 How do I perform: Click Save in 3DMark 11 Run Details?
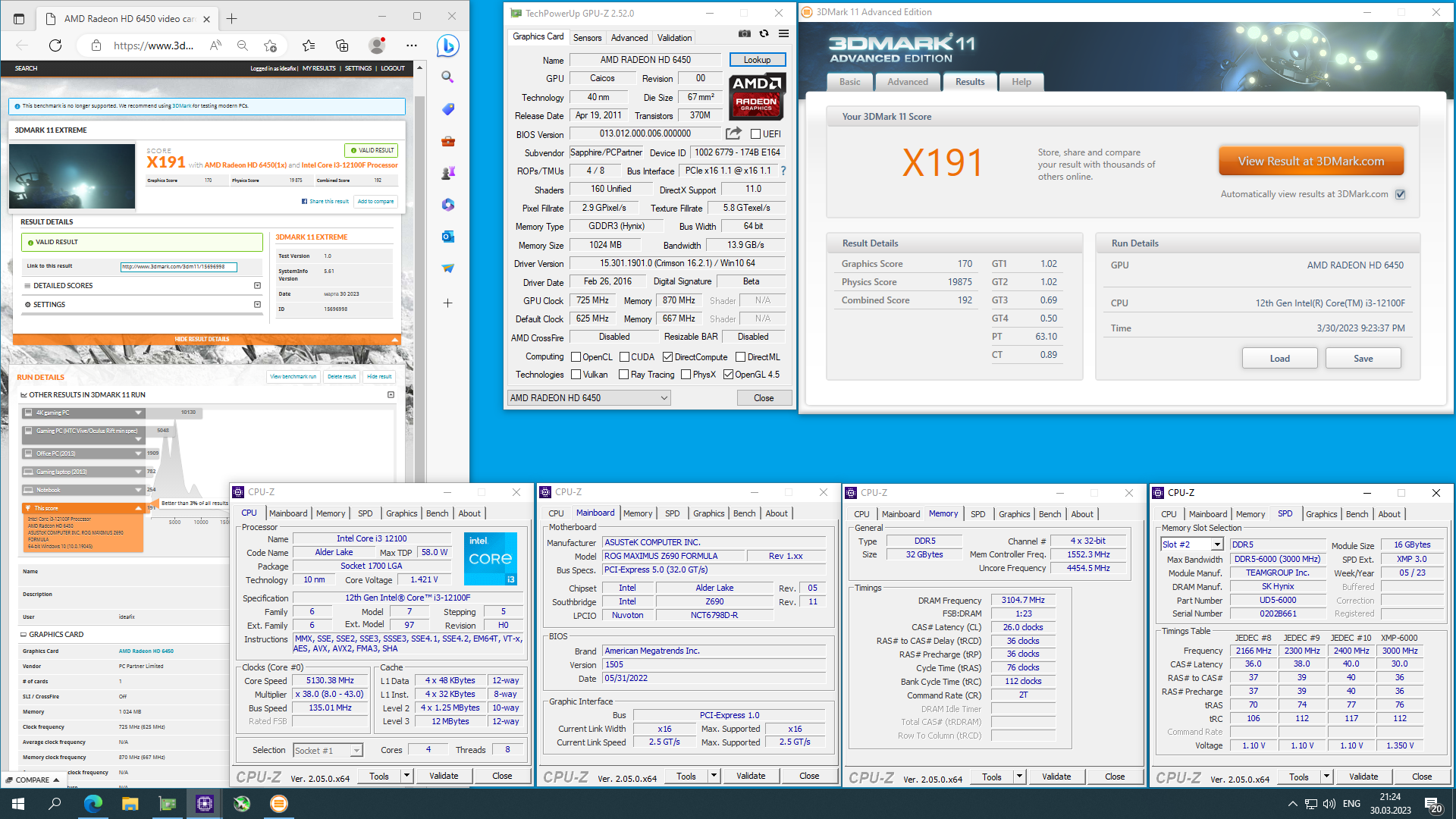tap(1363, 359)
